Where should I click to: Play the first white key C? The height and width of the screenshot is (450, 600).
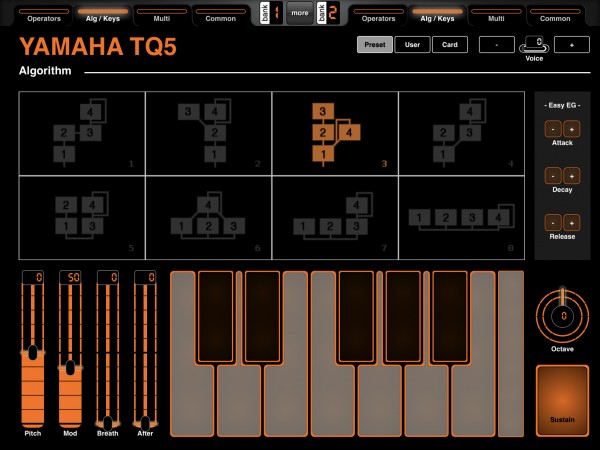pyautogui.click(x=191, y=402)
